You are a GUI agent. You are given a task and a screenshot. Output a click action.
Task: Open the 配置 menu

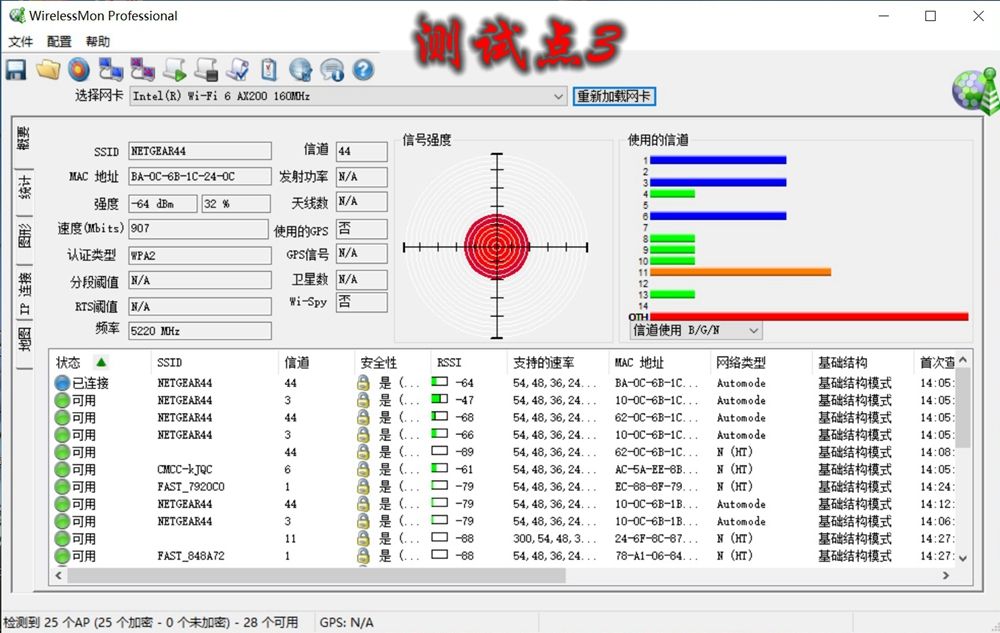pyautogui.click(x=59, y=41)
